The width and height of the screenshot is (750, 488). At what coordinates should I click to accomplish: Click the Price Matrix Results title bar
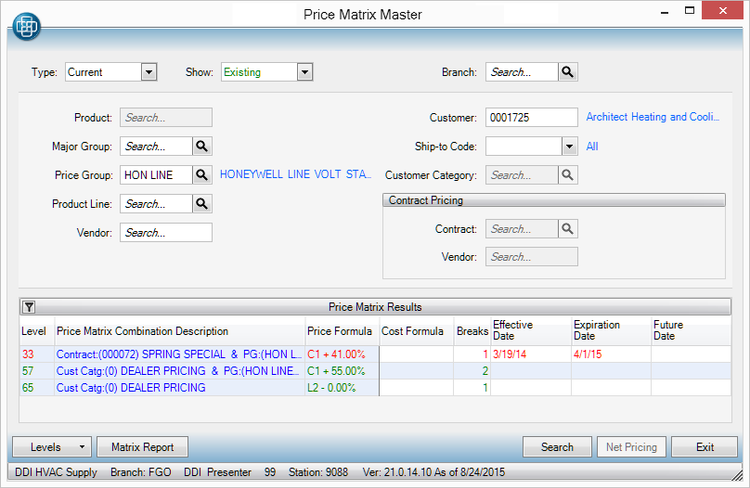point(375,307)
